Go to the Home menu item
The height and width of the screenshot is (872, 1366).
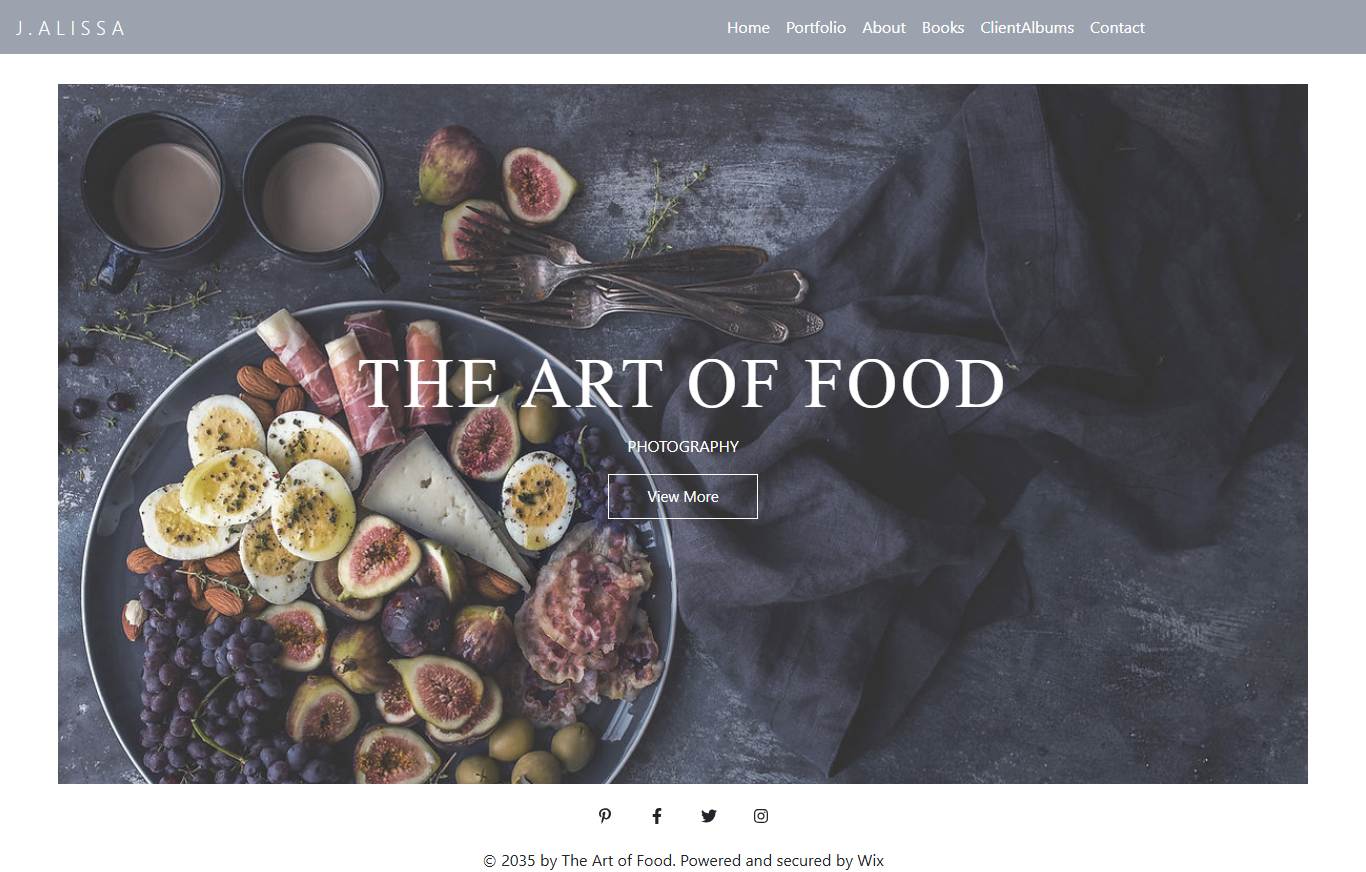tap(748, 28)
